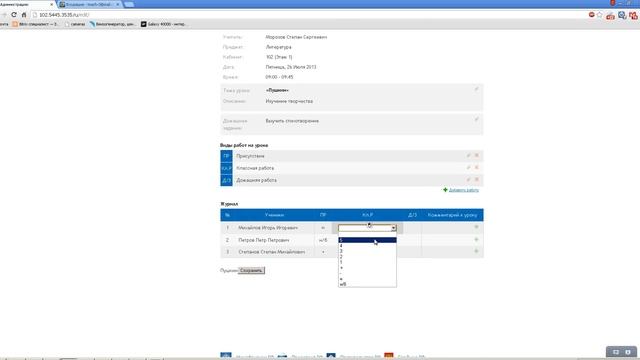Open the bookmark with the blank page icon
The image size is (640, 360).
coord(75,24)
